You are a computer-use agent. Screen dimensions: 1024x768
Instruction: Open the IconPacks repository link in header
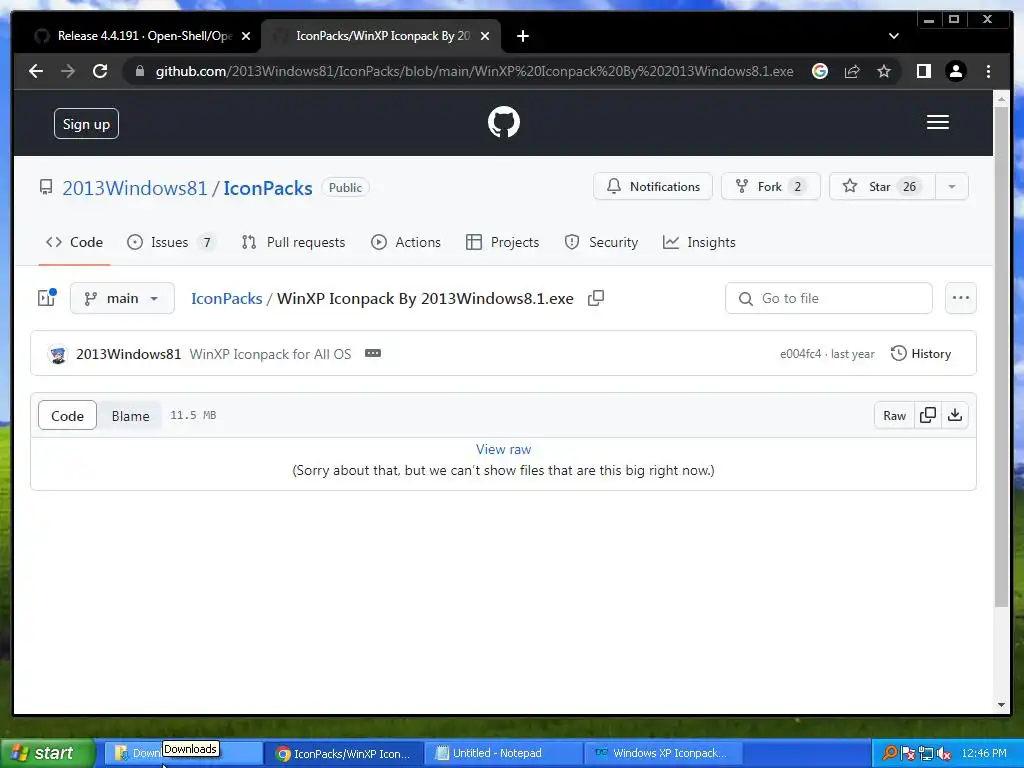(x=268, y=188)
